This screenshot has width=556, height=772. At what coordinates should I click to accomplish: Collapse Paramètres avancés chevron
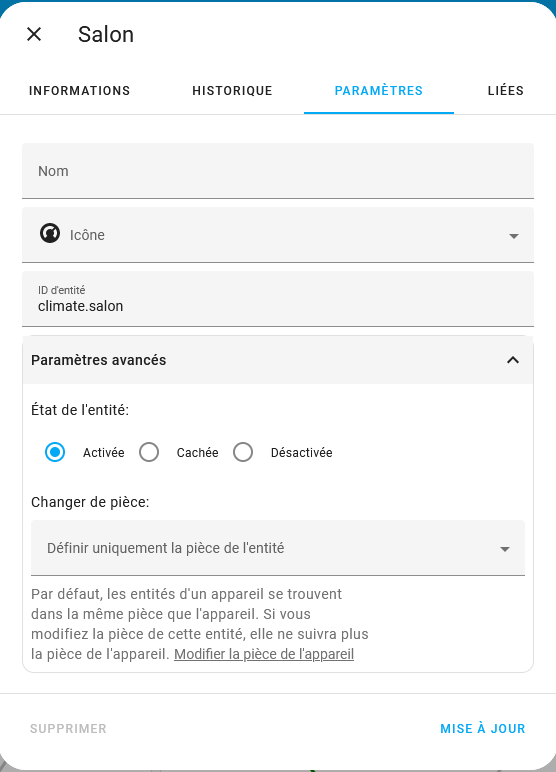tap(513, 360)
